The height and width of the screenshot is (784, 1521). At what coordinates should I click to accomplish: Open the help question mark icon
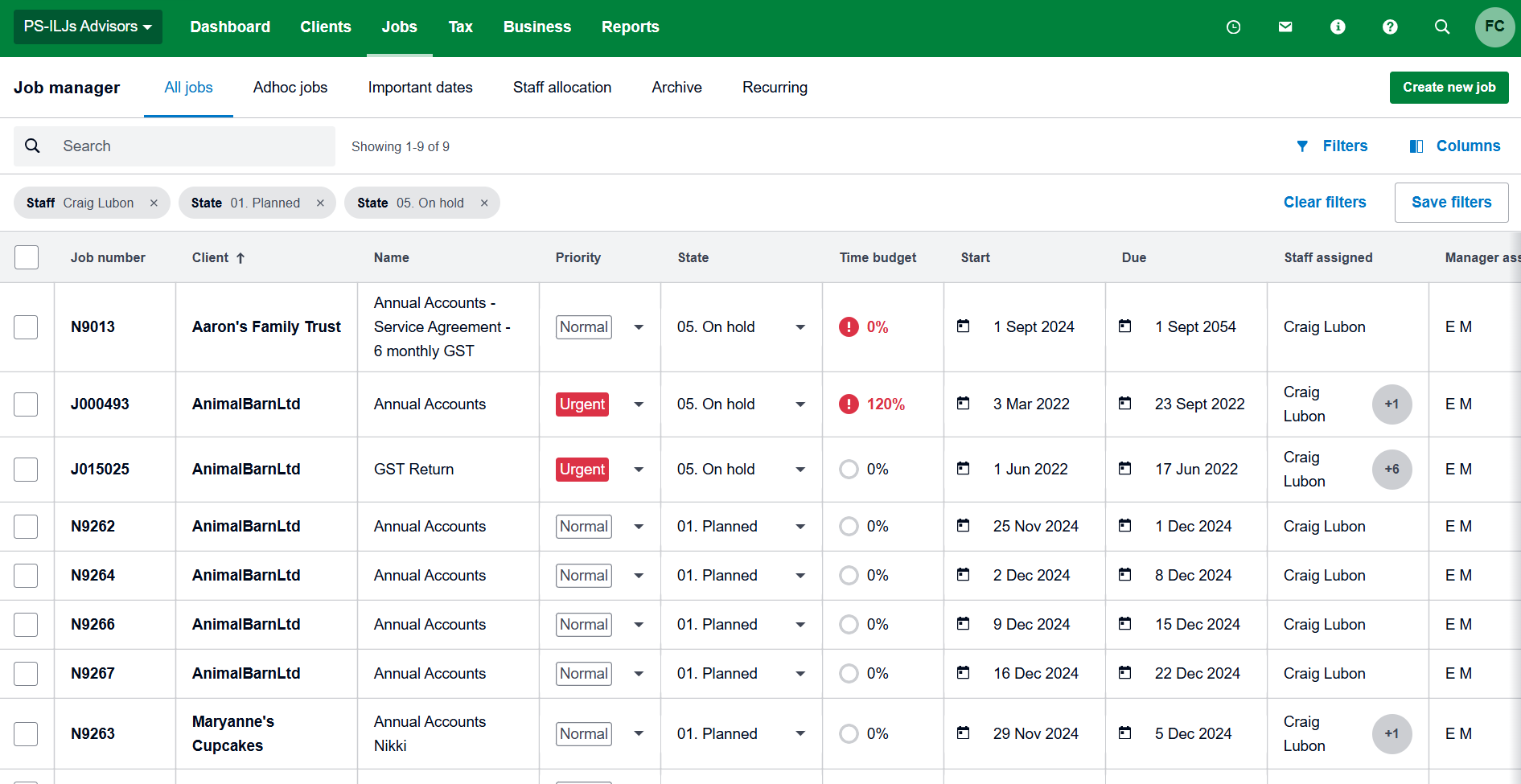[1390, 27]
